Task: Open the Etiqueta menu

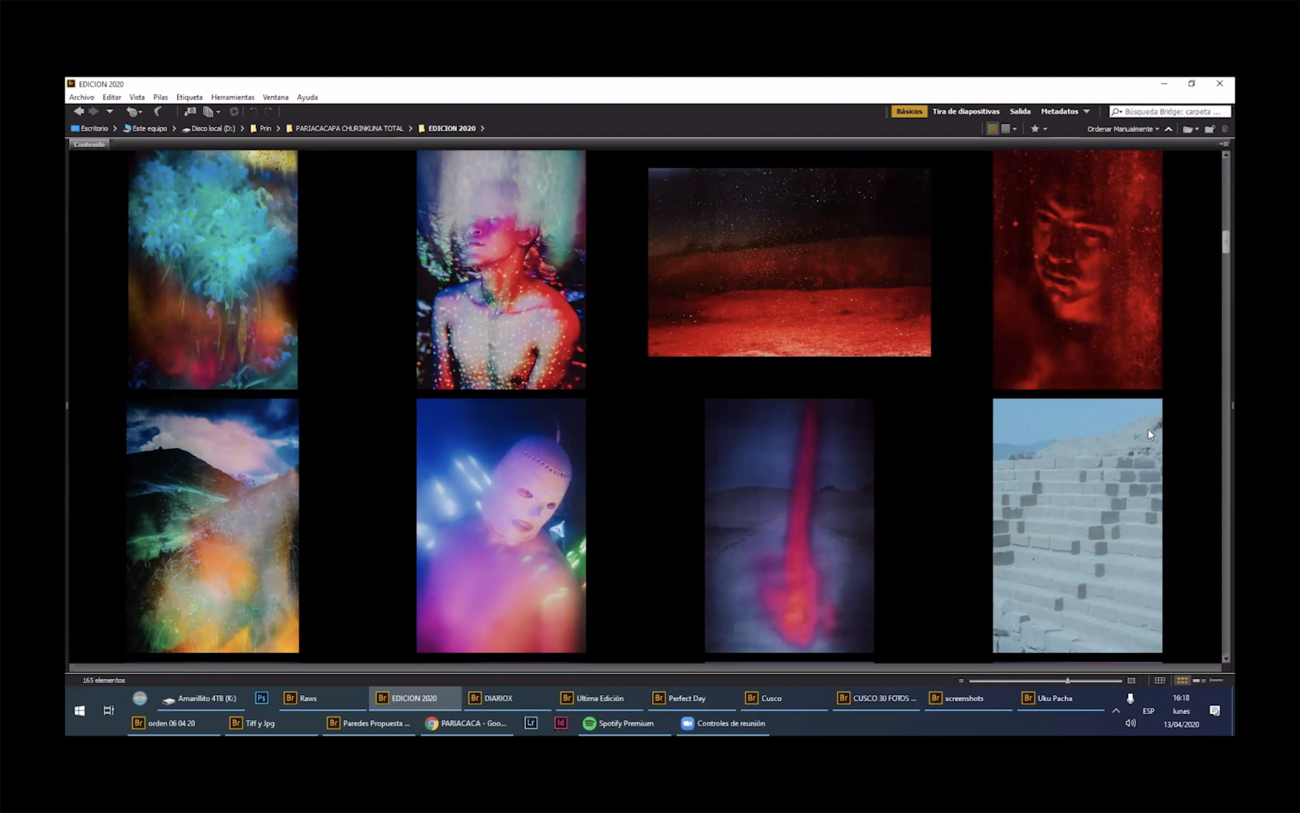Action: point(189,97)
